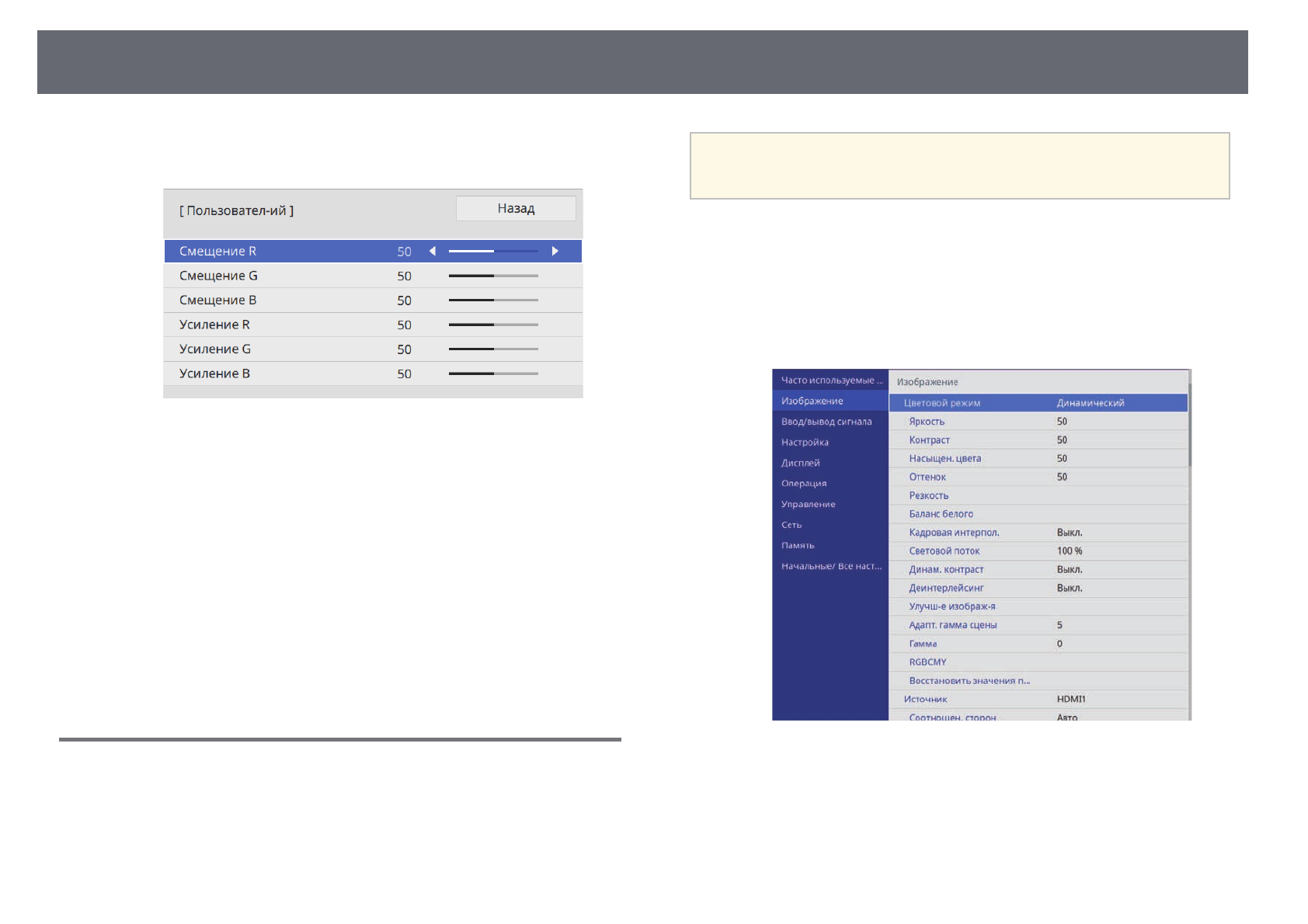
Task: Select Настройка in the side menu
Action: pyautogui.click(x=805, y=443)
